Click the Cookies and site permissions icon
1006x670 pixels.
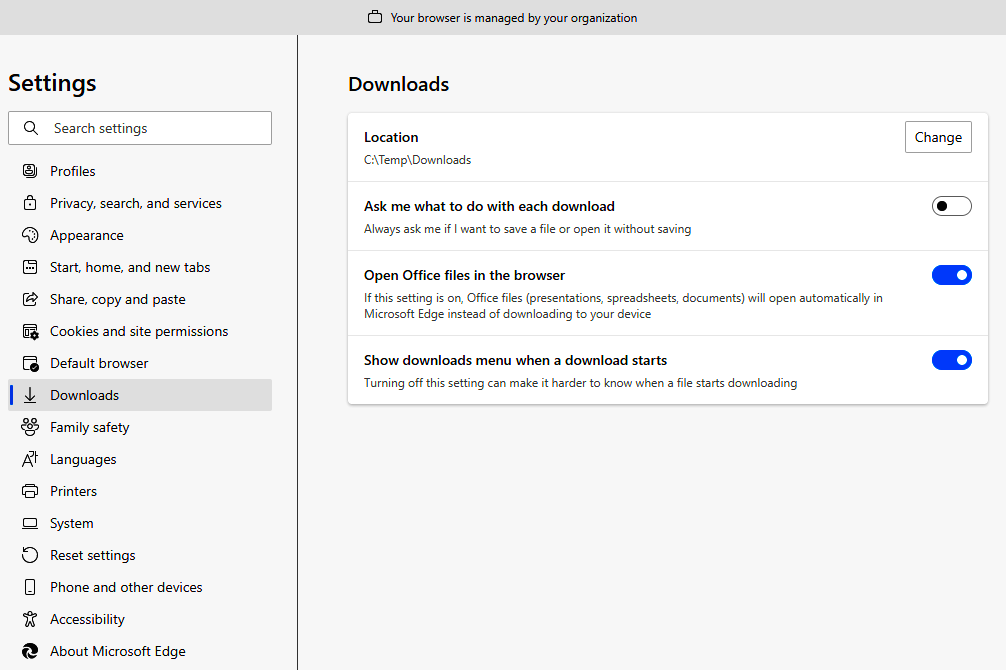pyautogui.click(x=30, y=331)
